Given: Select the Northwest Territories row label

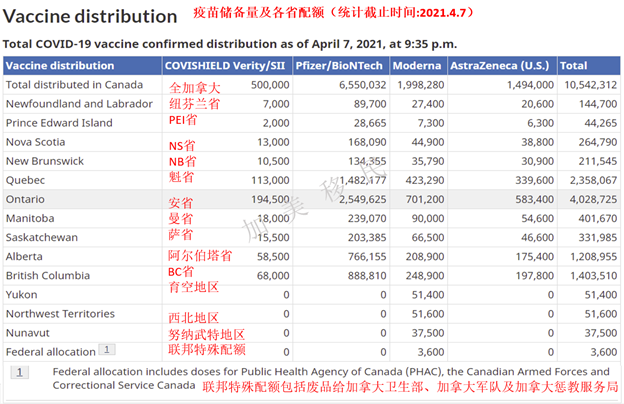Looking at the screenshot, I should coord(60,314).
